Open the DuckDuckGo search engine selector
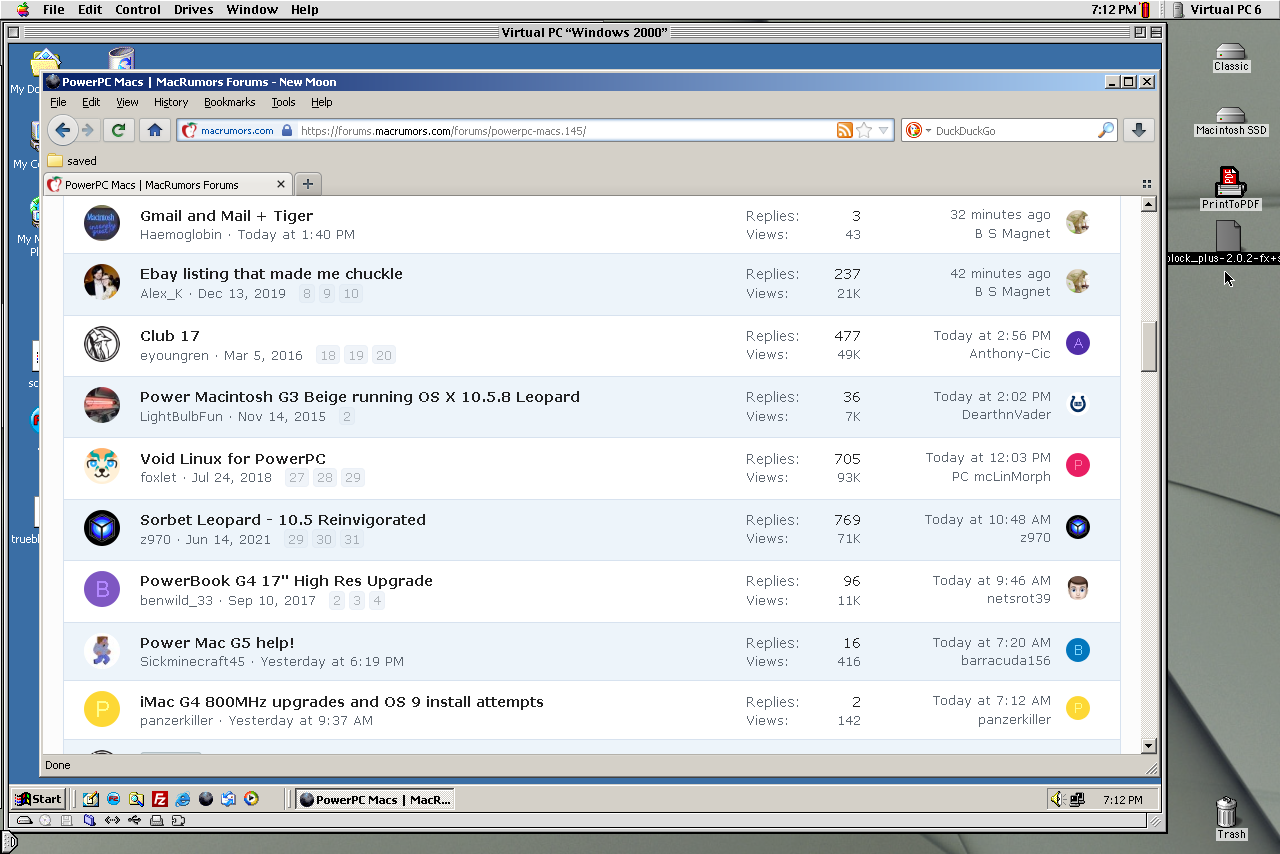 (x=917, y=130)
